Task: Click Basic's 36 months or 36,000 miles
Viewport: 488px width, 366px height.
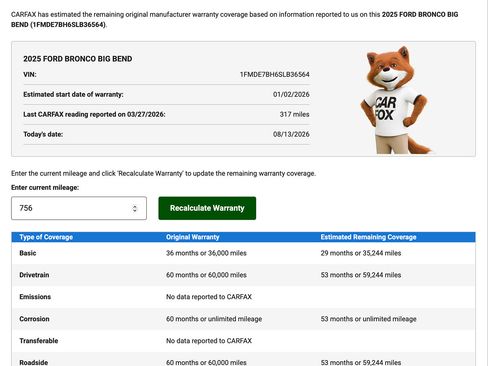Action: coord(206,253)
